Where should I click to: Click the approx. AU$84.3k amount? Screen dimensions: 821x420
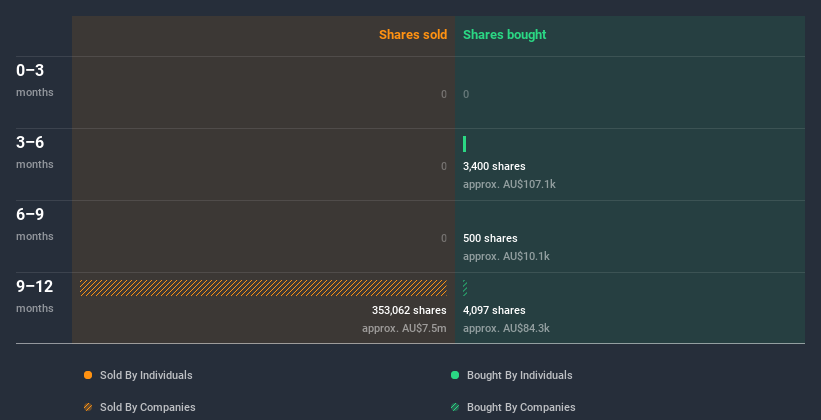coord(506,328)
